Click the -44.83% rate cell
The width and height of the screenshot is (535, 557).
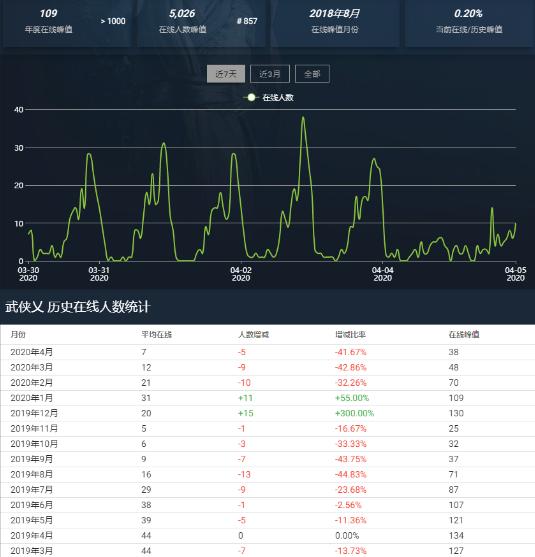tap(350, 474)
